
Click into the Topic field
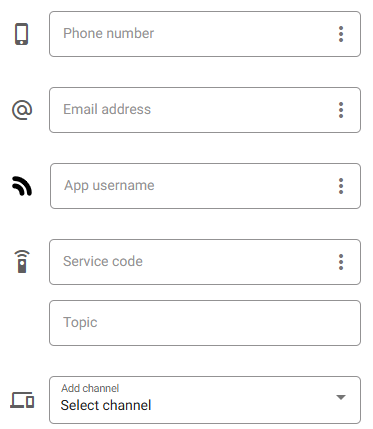(x=205, y=323)
